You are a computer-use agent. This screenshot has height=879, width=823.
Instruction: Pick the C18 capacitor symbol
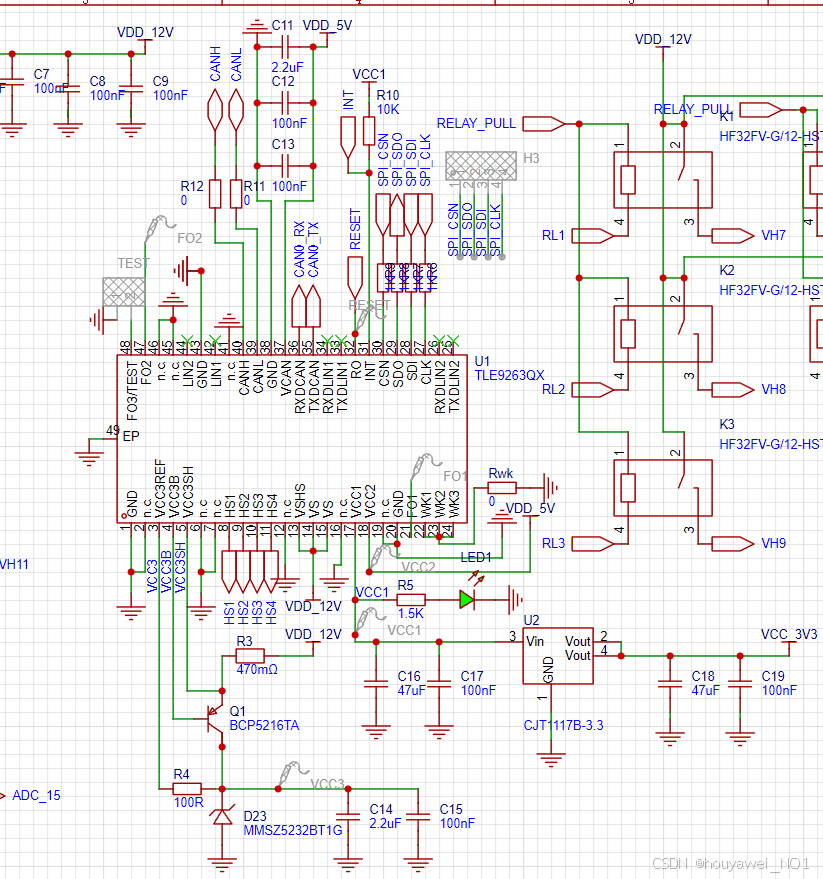[670, 684]
